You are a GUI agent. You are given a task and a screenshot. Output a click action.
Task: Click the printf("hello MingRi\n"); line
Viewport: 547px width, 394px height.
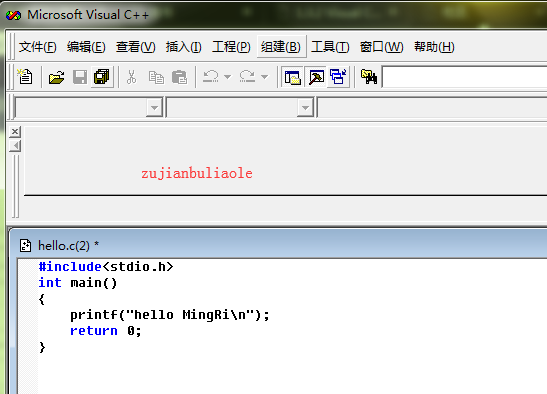coord(170,315)
